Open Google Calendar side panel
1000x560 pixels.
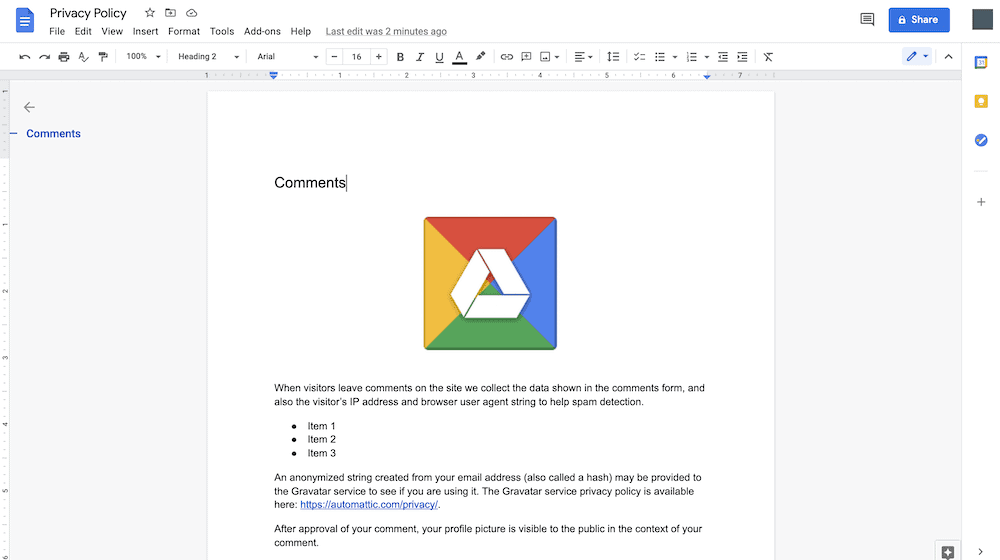coord(981,63)
